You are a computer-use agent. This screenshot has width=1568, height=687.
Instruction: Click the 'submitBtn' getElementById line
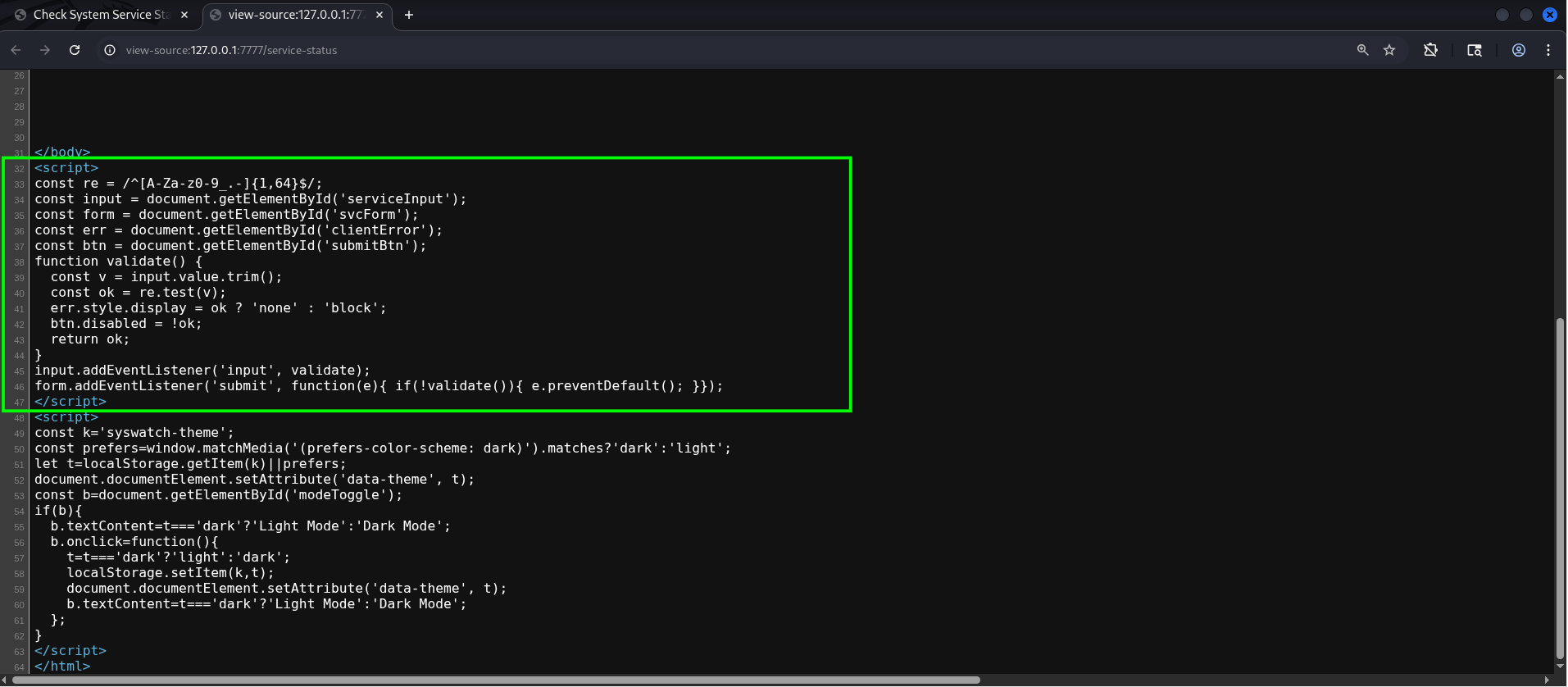tap(230, 246)
